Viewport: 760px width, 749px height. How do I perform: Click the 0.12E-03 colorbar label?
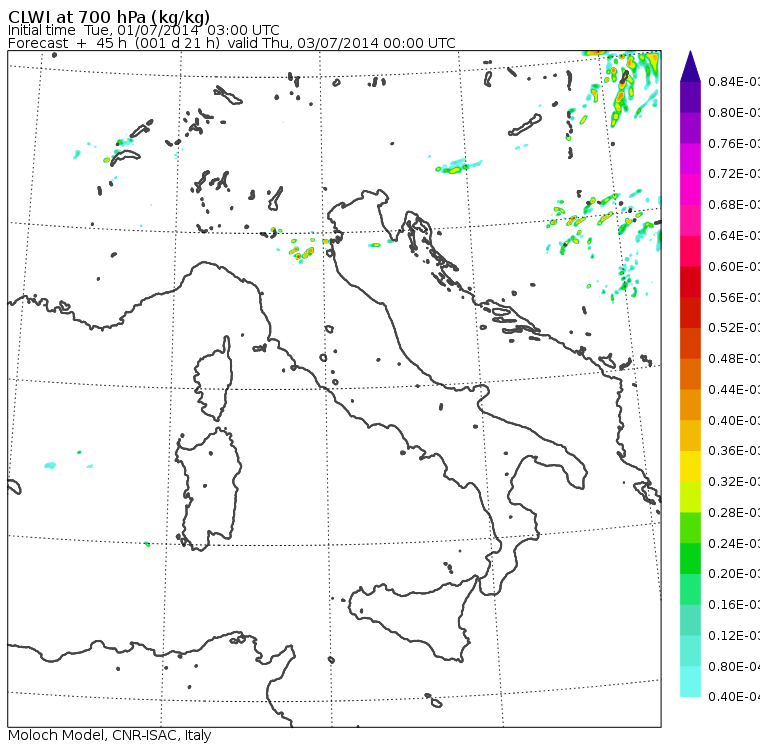point(734,636)
